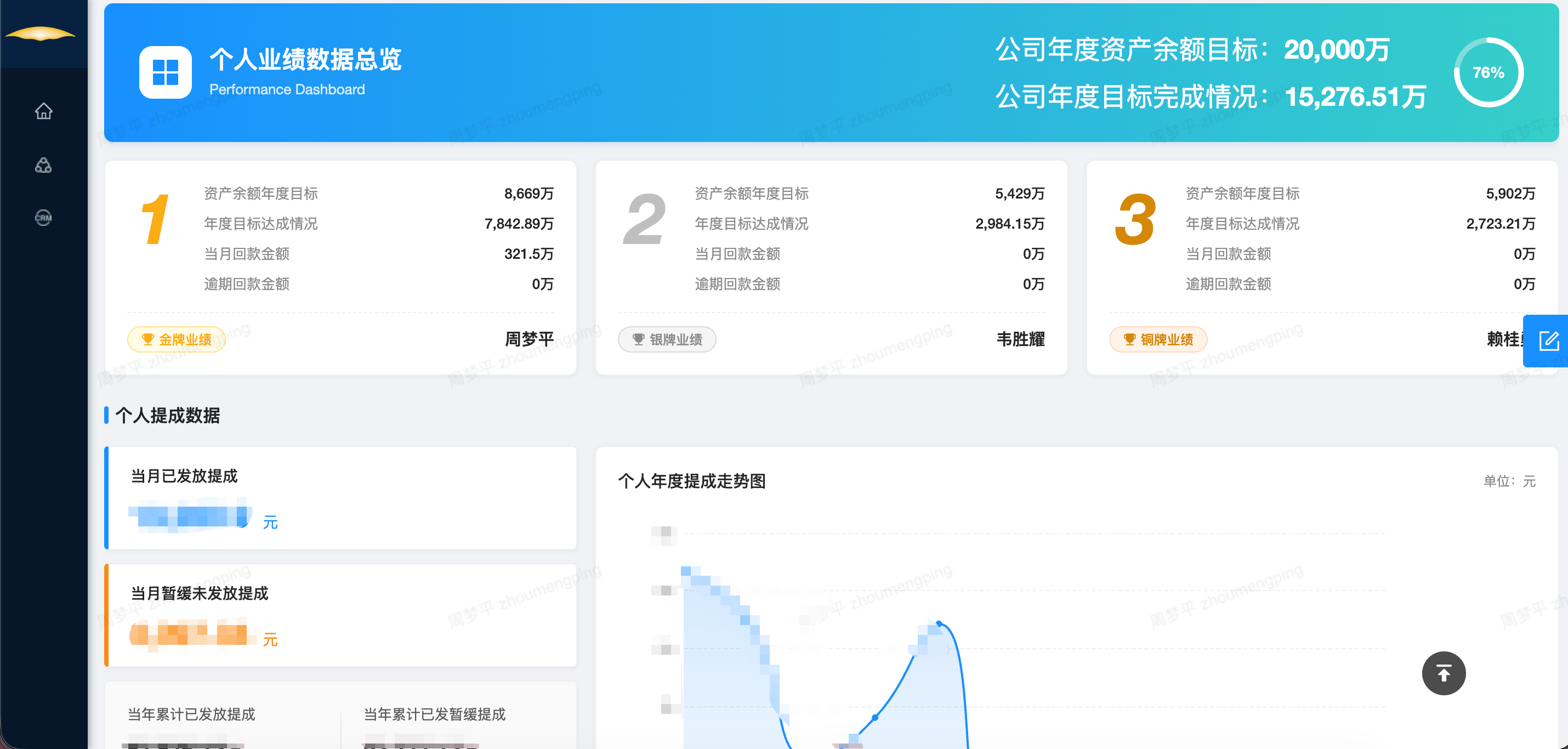Click 当月回款金额 label on second card
The width and height of the screenshot is (1568, 749).
[737, 254]
